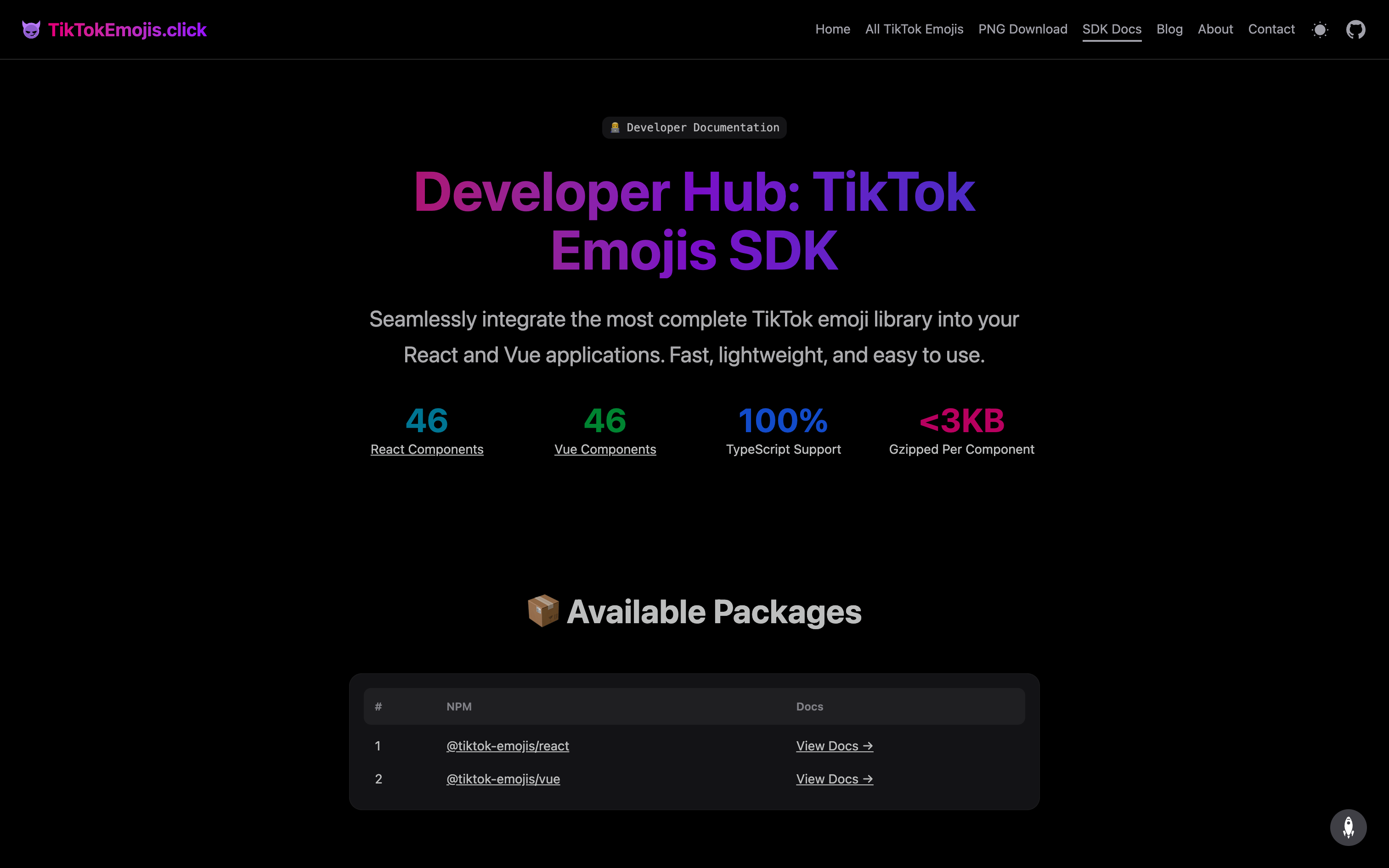This screenshot has height=868, width=1389.
Task: Click the blue-teal 46 above React Components
Action: 426,421
